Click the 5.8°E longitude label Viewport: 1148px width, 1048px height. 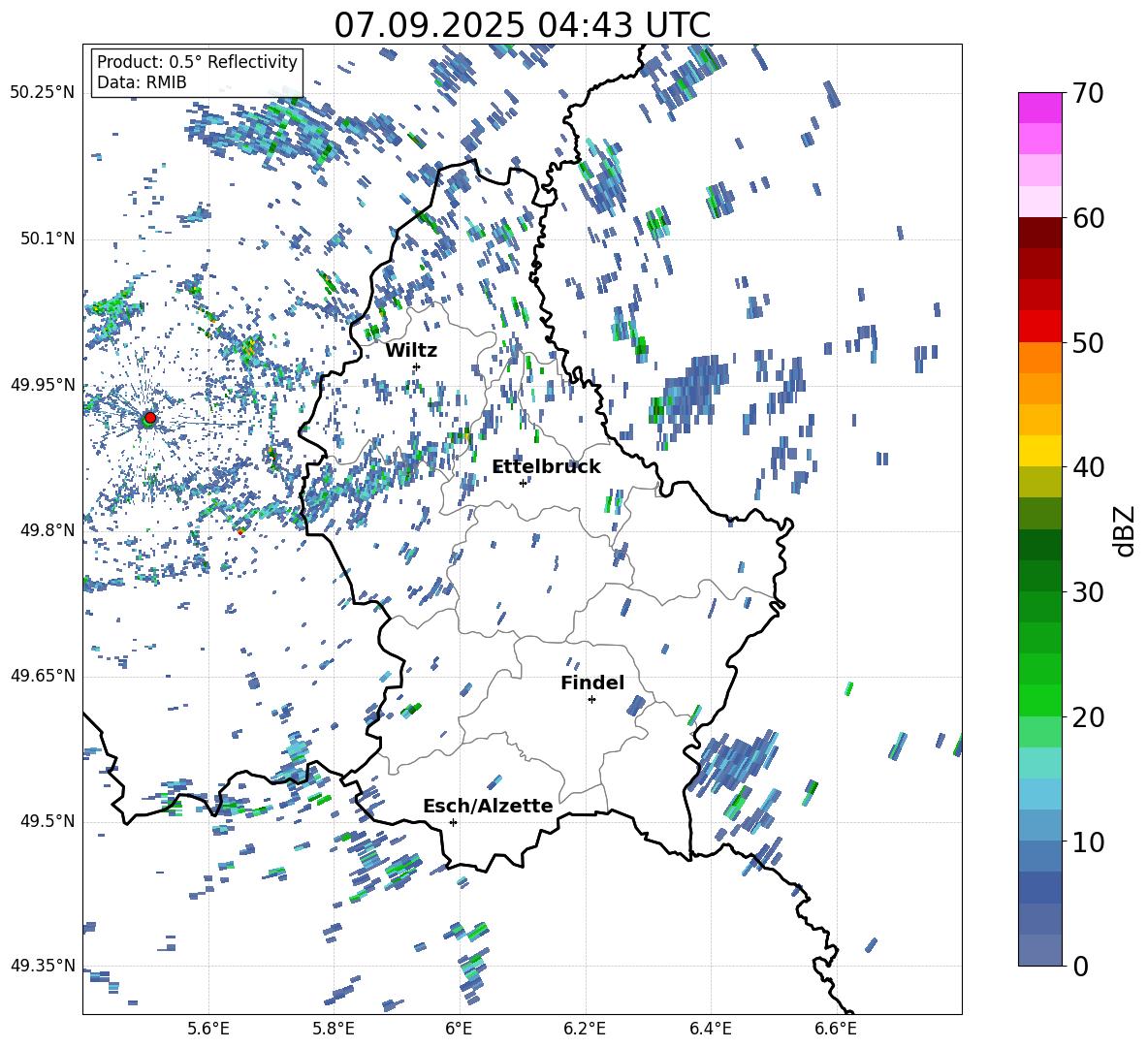pyautogui.click(x=334, y=1029)
